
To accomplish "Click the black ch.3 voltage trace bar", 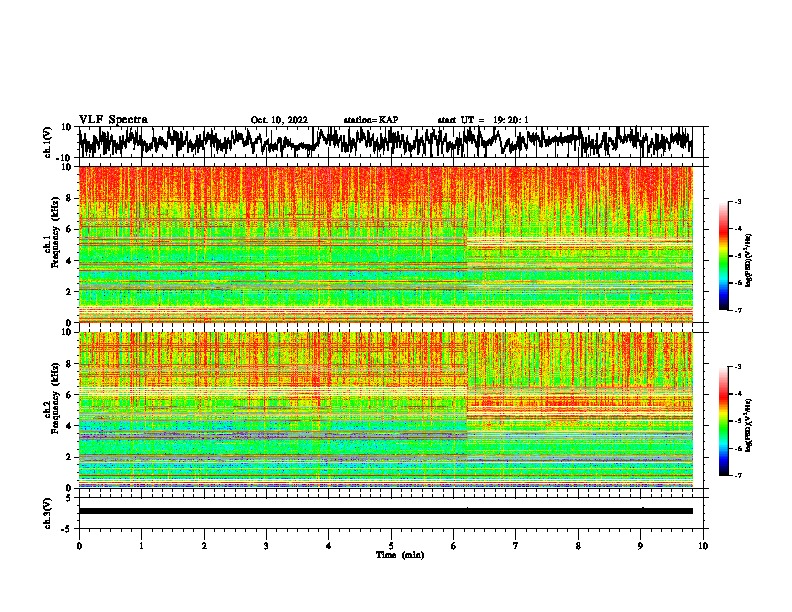I will (x=385, y=511).
